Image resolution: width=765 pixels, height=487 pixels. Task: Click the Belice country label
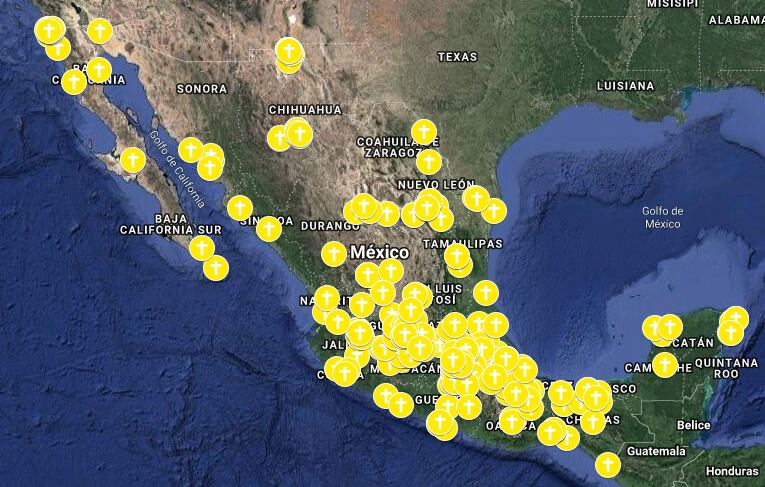tap(694, 426)
